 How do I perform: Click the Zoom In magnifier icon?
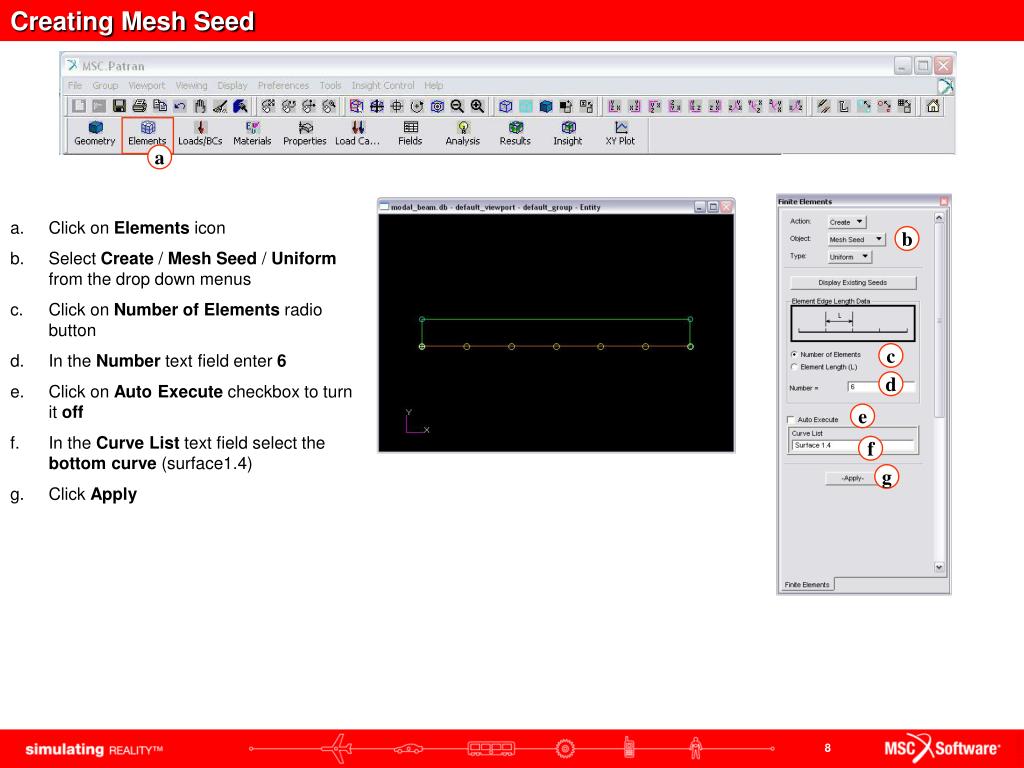(x=477, y=106)
